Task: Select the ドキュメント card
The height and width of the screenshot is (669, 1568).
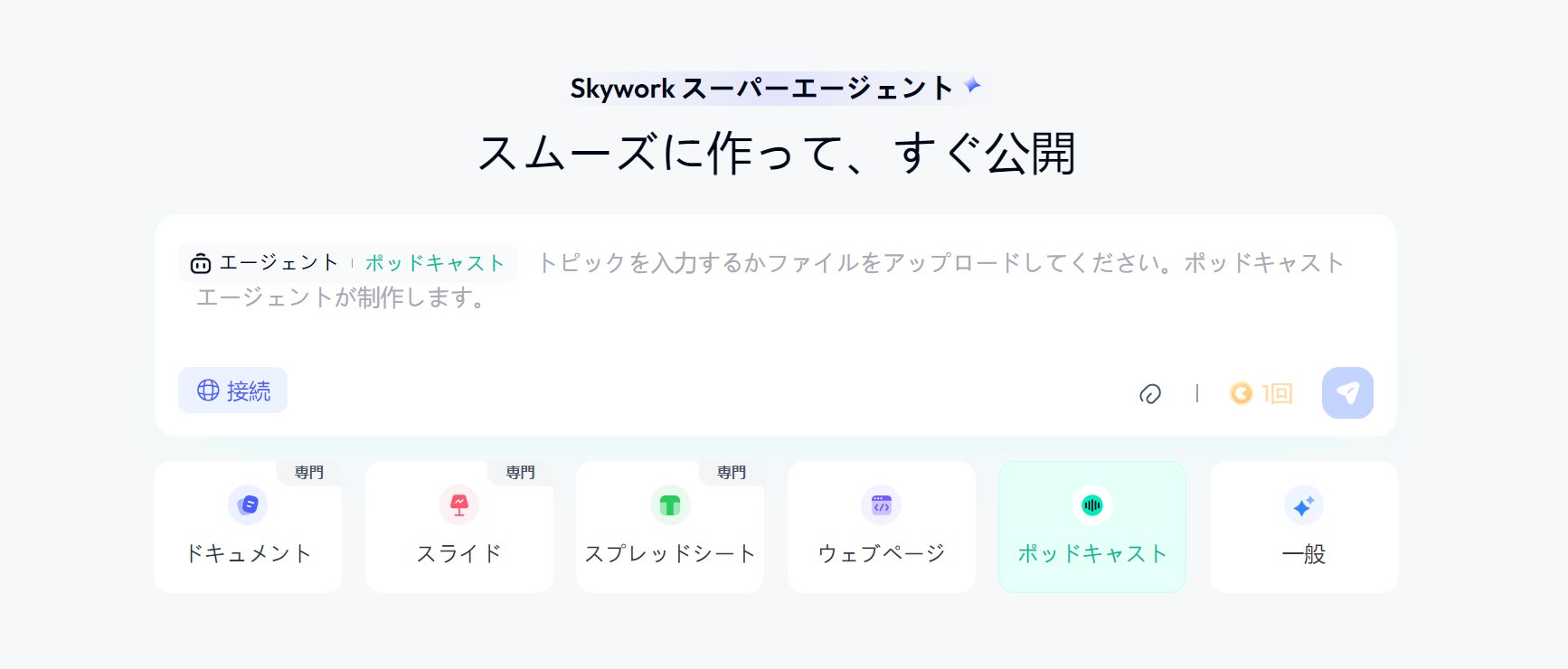Action: pos(248,527)
